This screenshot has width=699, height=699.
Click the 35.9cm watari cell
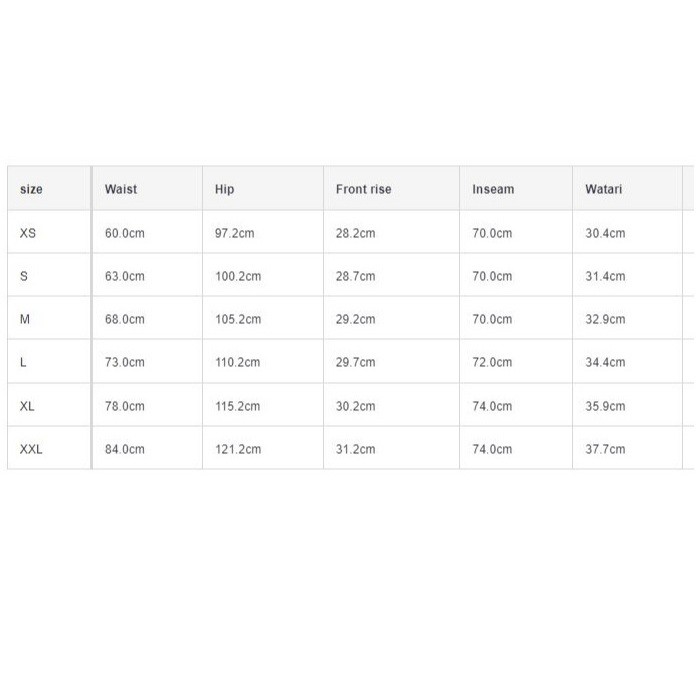click(x=605, y=406)
